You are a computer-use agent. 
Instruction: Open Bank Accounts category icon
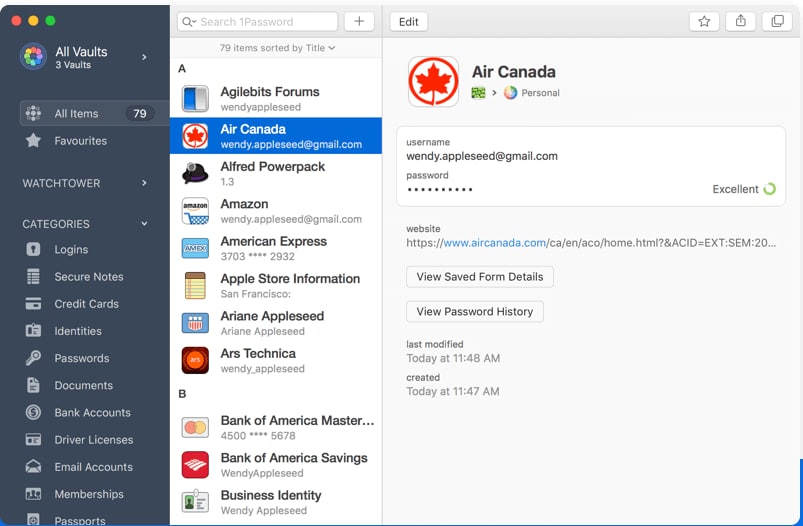[33, 412]
